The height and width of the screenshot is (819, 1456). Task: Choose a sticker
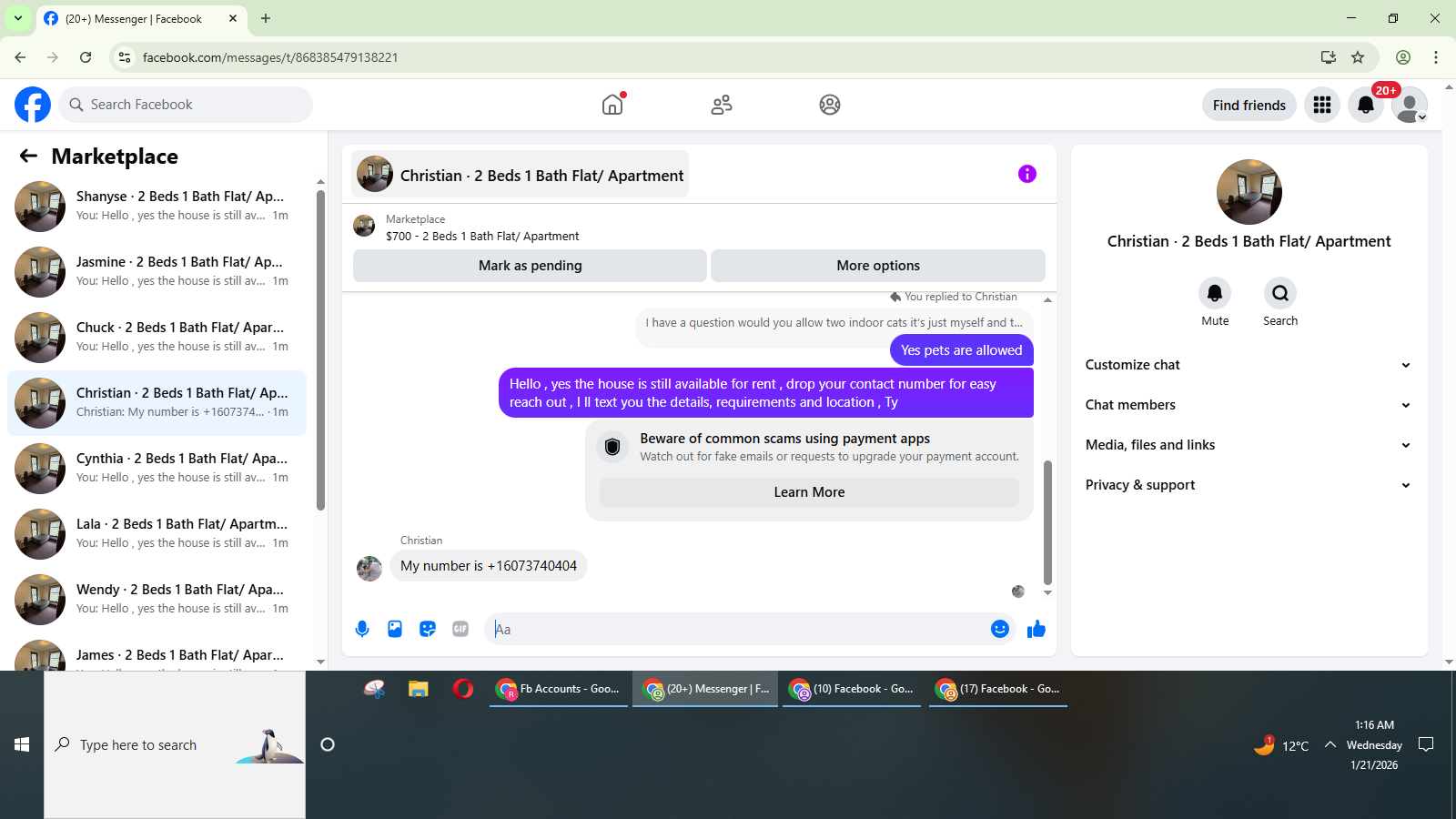(428, 629)
